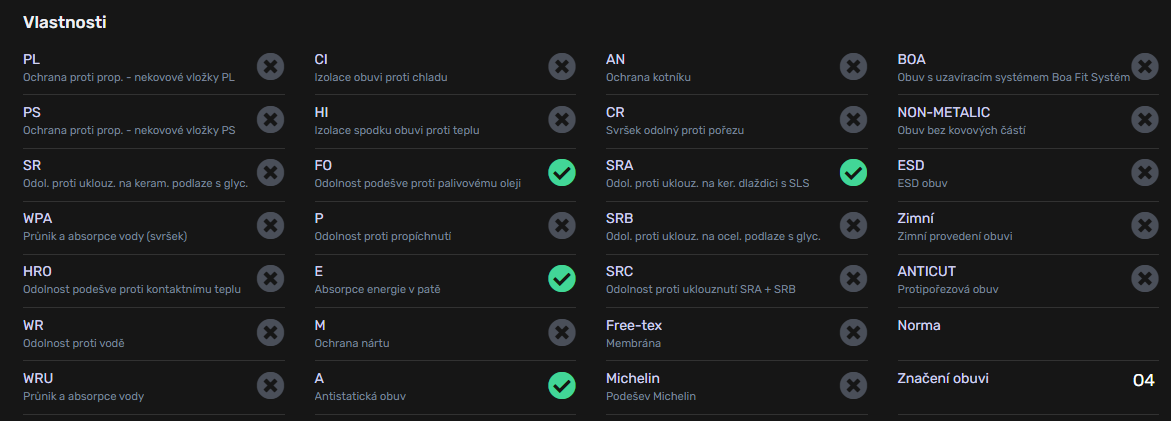Click the gray X icon beside PL
Screen dimensions: 1171x421
270,66
